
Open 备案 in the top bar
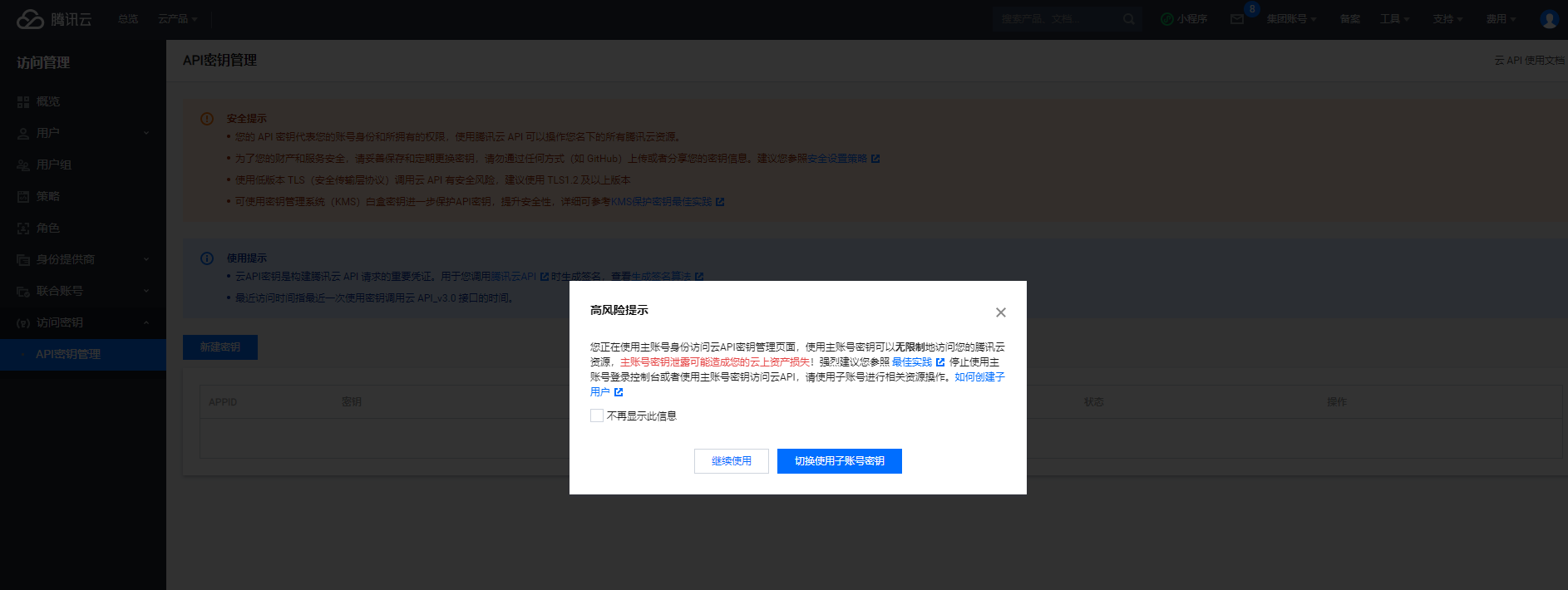pos(1350,19)
